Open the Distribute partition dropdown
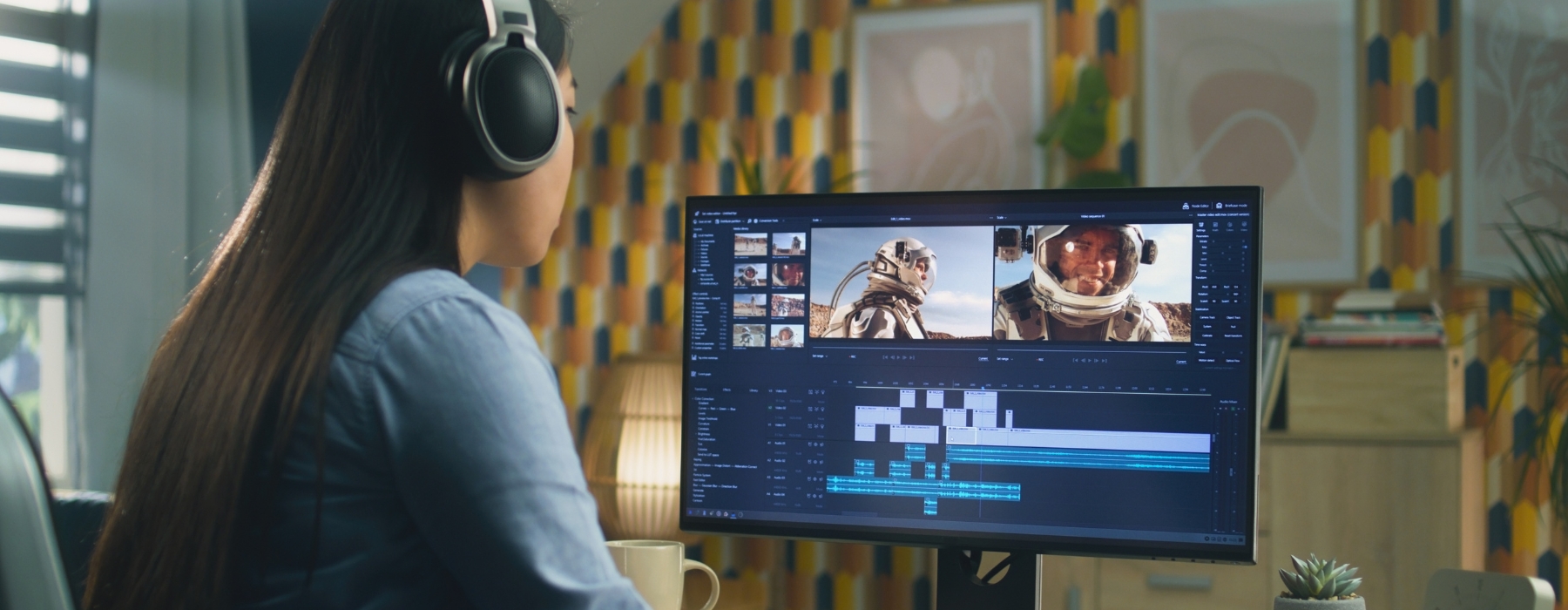The height and width of the screenshot is (610, 1568). point(730,221)
